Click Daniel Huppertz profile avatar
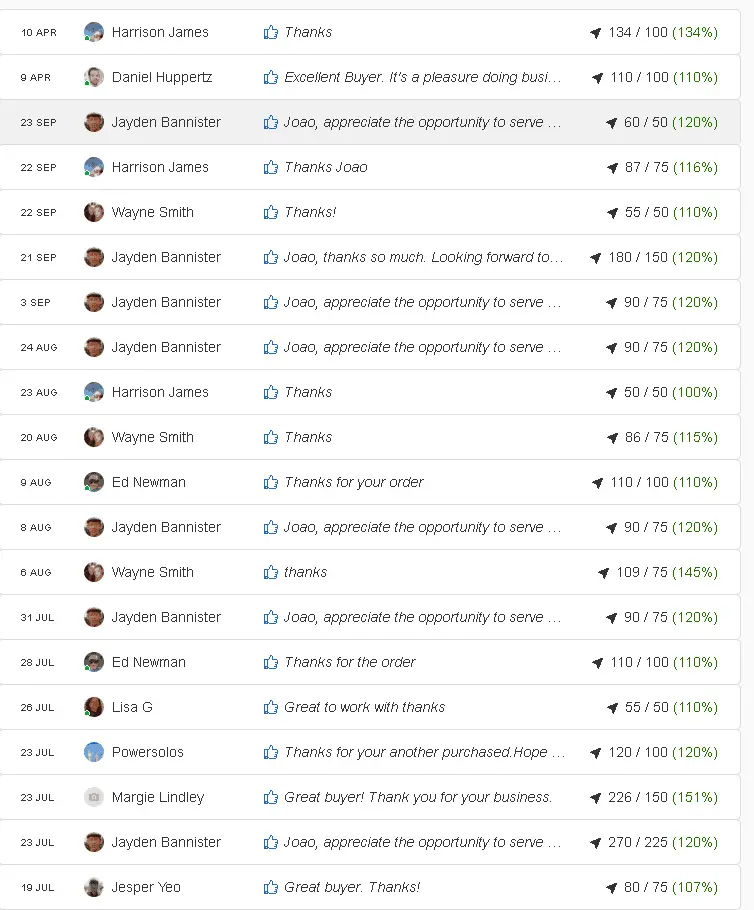Screen dimensions: 754x910 click(94, 77)
